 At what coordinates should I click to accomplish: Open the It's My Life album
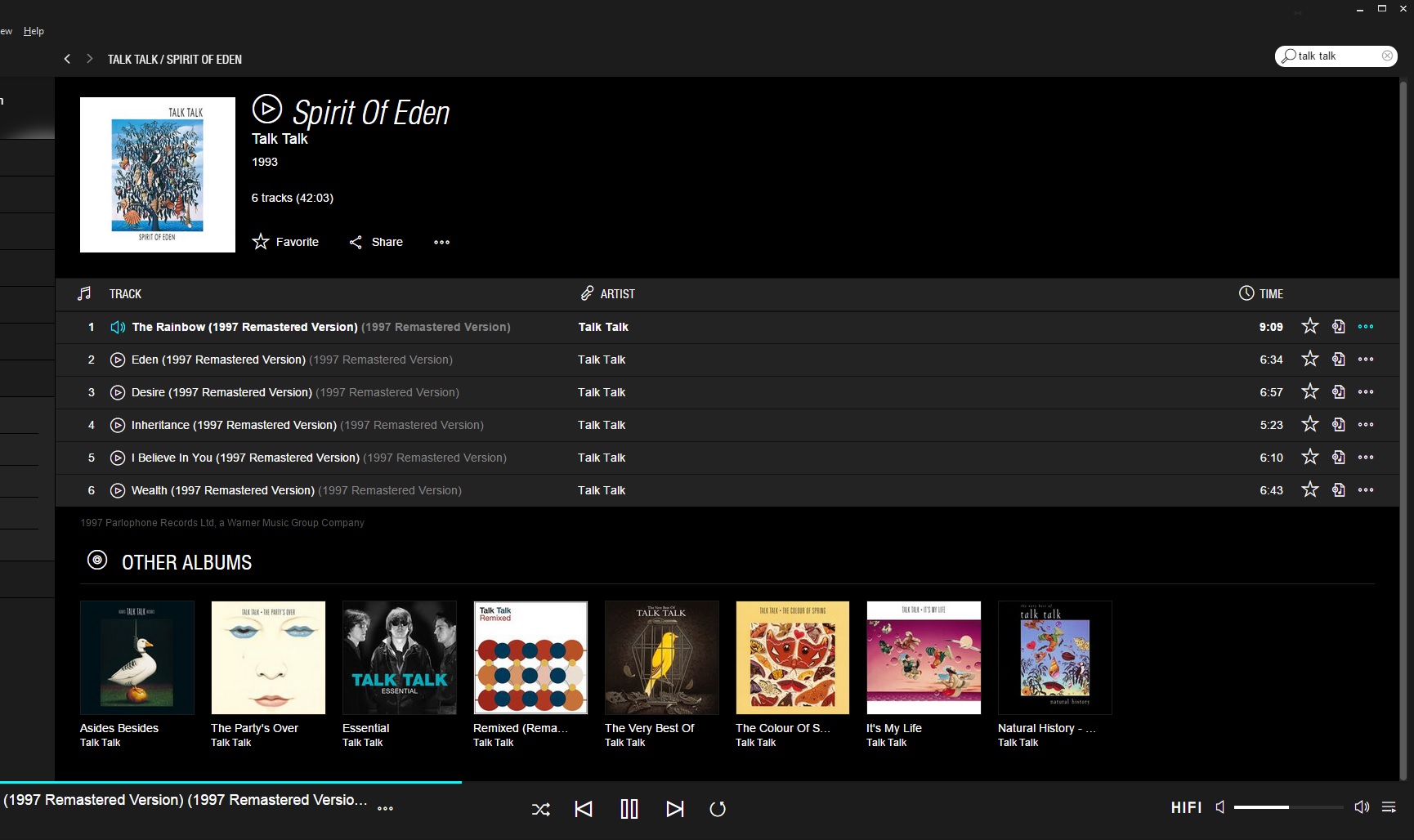pos(924,658)
